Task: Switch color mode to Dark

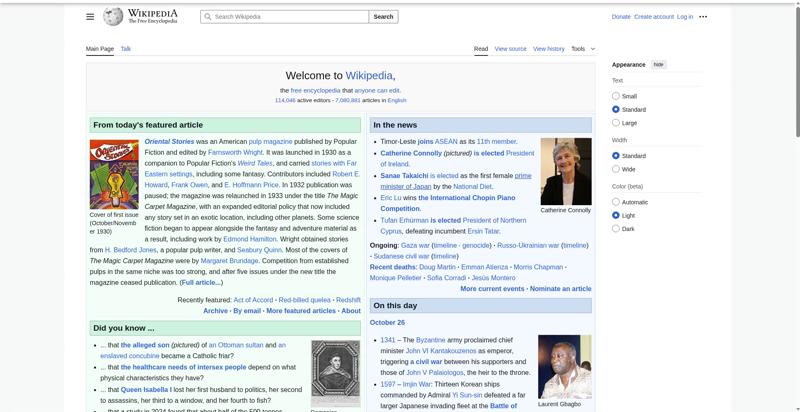Action: click(x=616, y=229)
